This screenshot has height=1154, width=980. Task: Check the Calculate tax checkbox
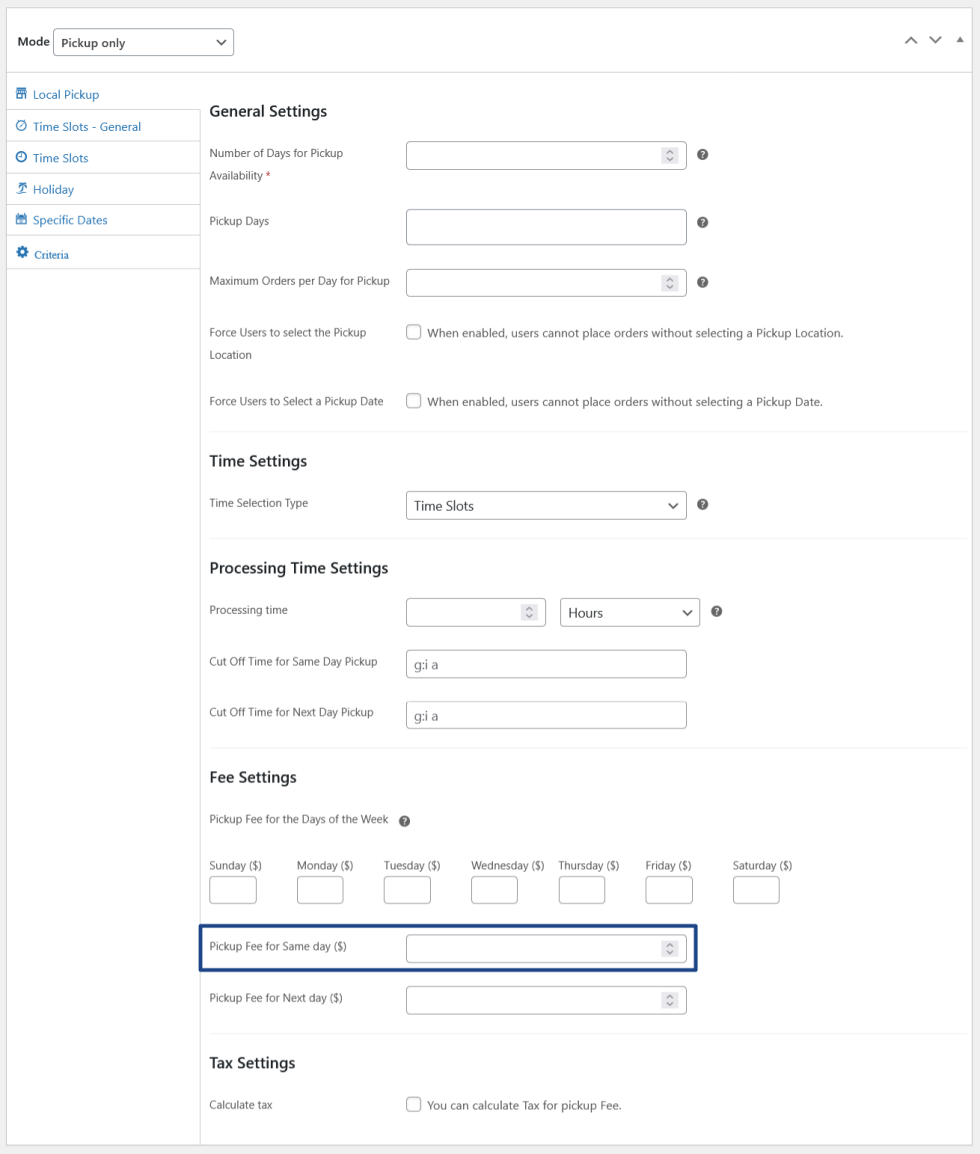413,1104
